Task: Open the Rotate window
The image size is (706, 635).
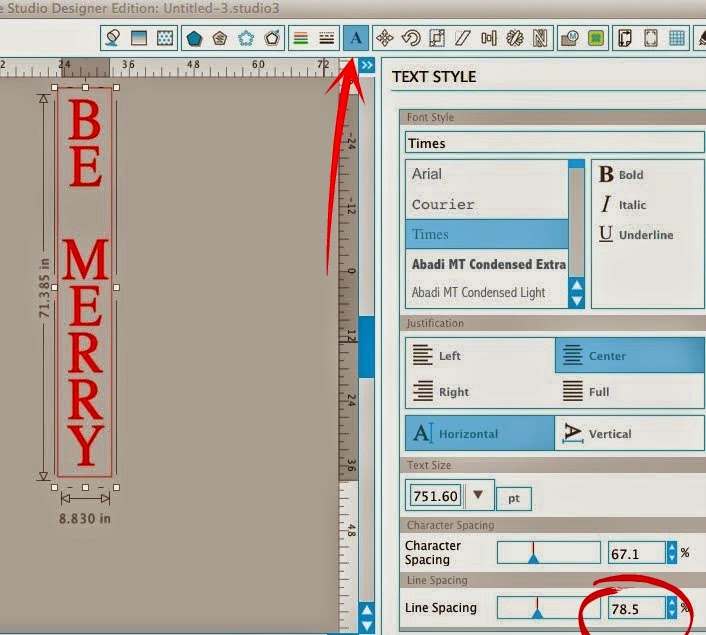Action: click(411, 38)
